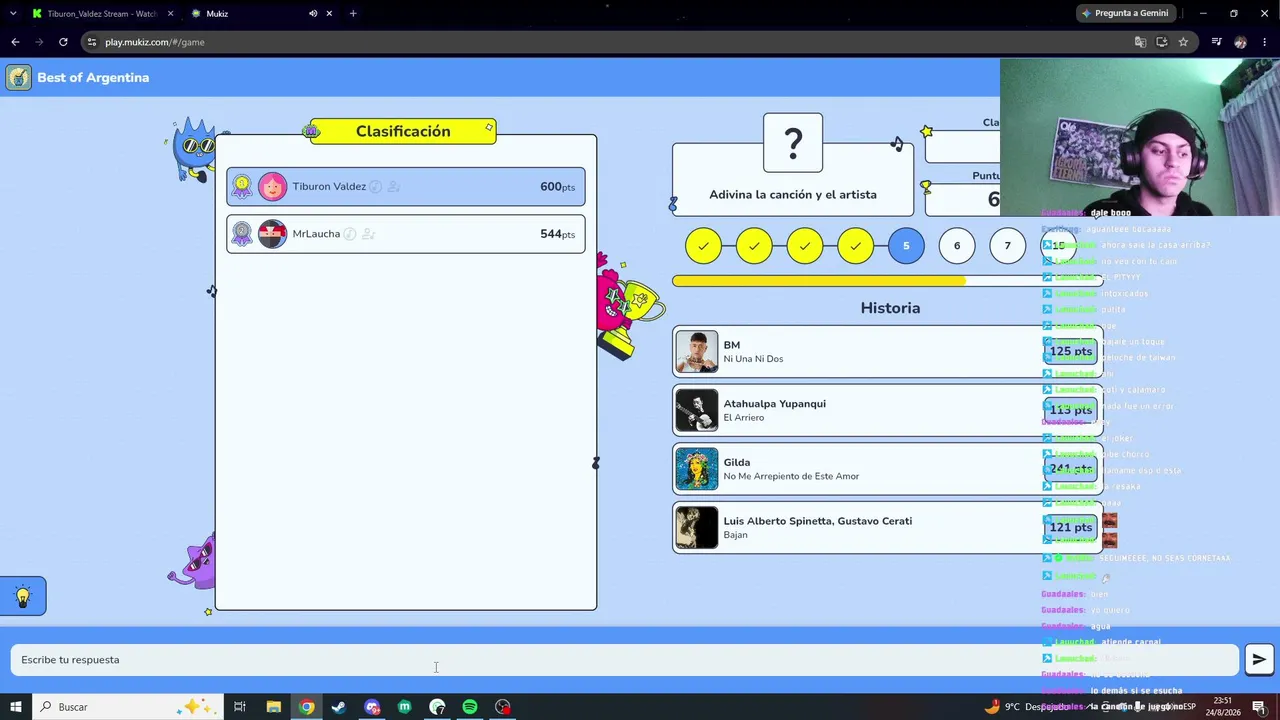Click MrLaucha's avatar in the ranking
Viewport: 1280px width, 720px height.
coord(272,234)
